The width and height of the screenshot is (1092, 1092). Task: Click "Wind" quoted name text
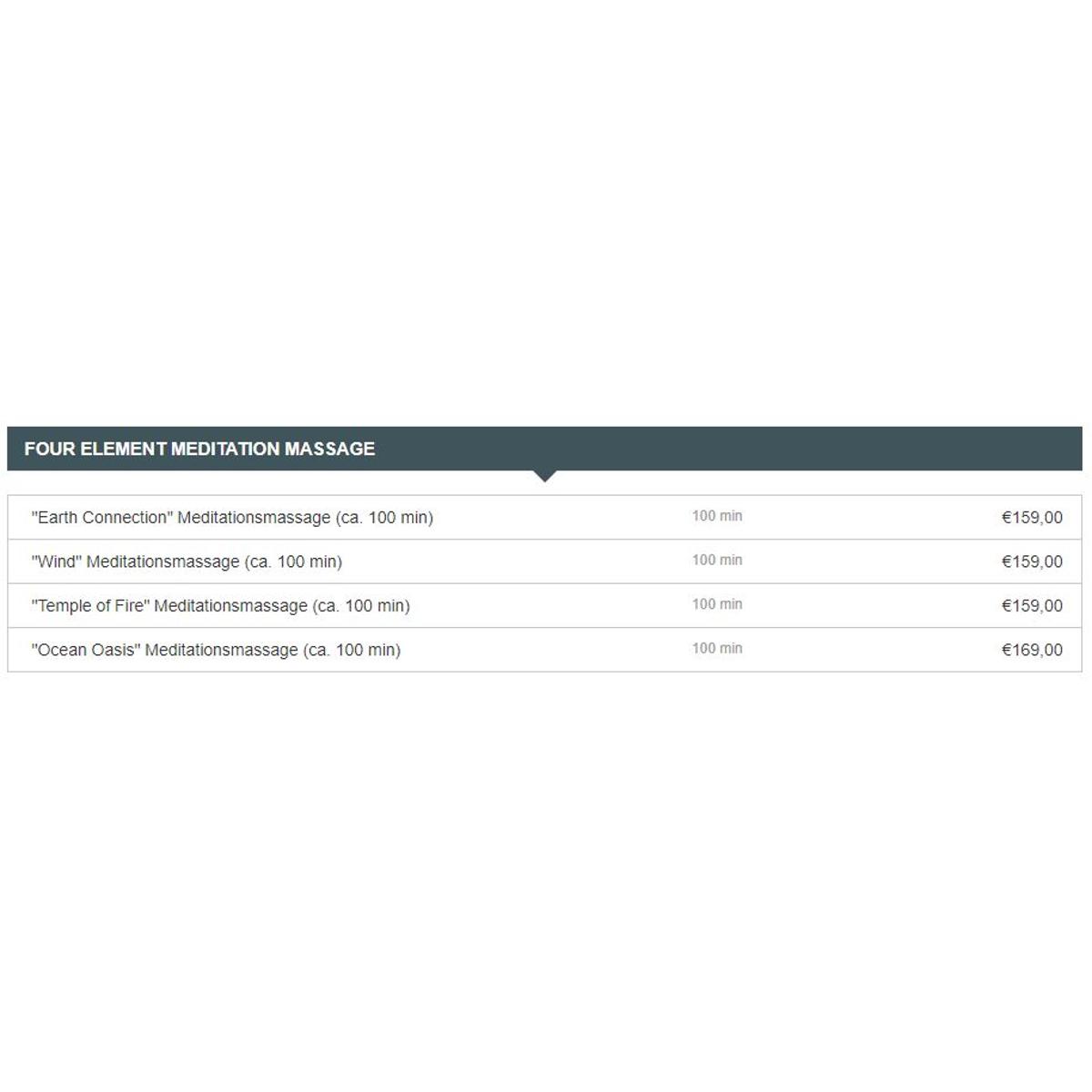click(56, 561)
